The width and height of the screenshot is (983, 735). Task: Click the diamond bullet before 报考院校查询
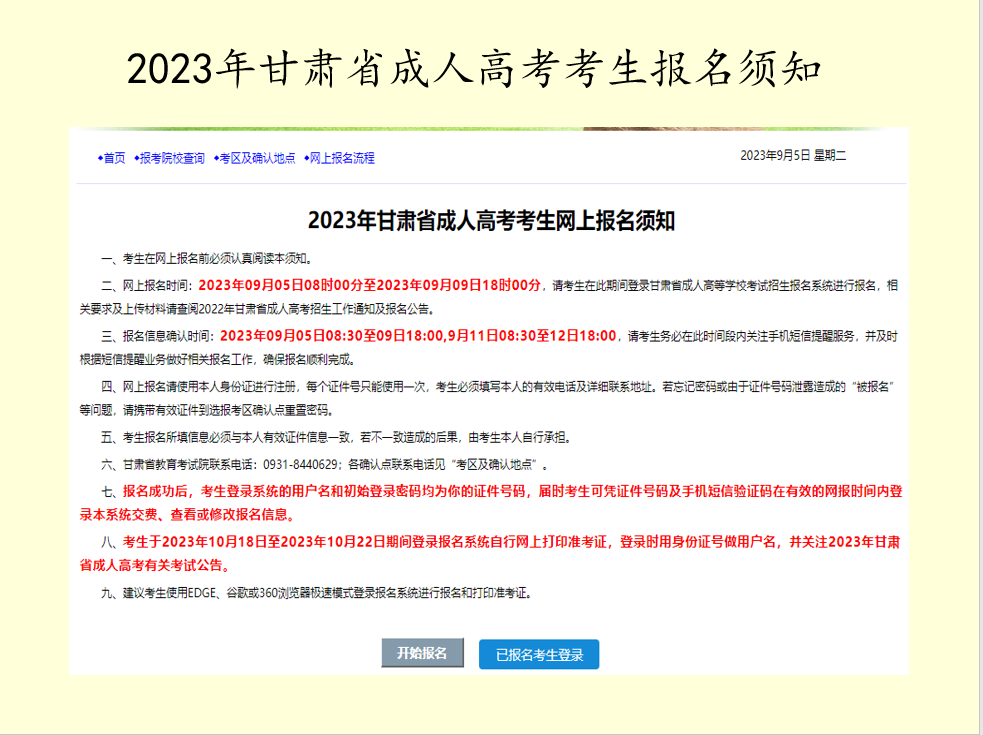click(137, 158)
